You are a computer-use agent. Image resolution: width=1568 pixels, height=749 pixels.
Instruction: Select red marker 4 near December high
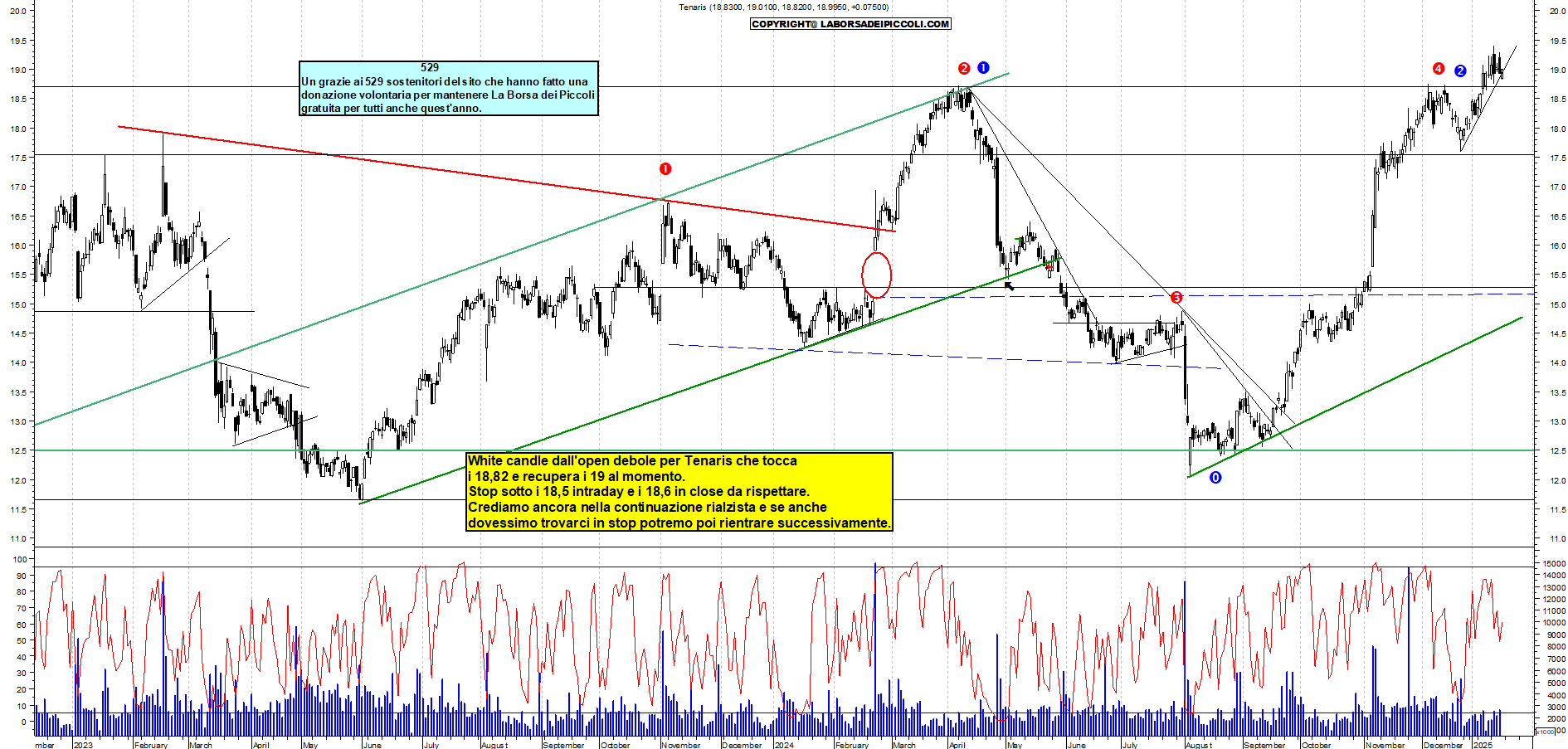pyautogui.click(x=1439, y=69)
